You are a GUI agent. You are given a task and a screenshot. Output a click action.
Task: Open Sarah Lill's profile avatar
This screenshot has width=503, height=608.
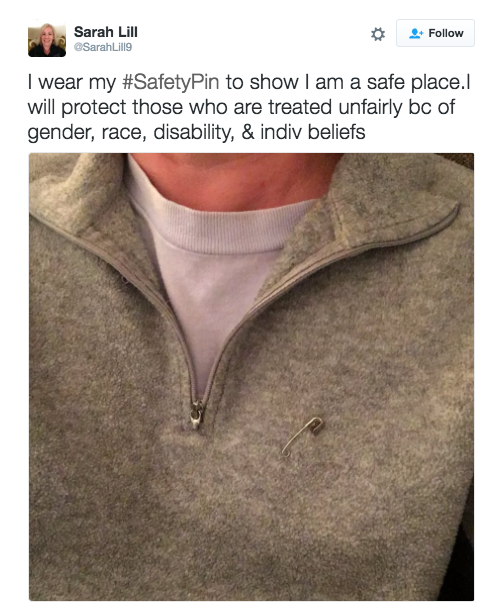point(47,40)
